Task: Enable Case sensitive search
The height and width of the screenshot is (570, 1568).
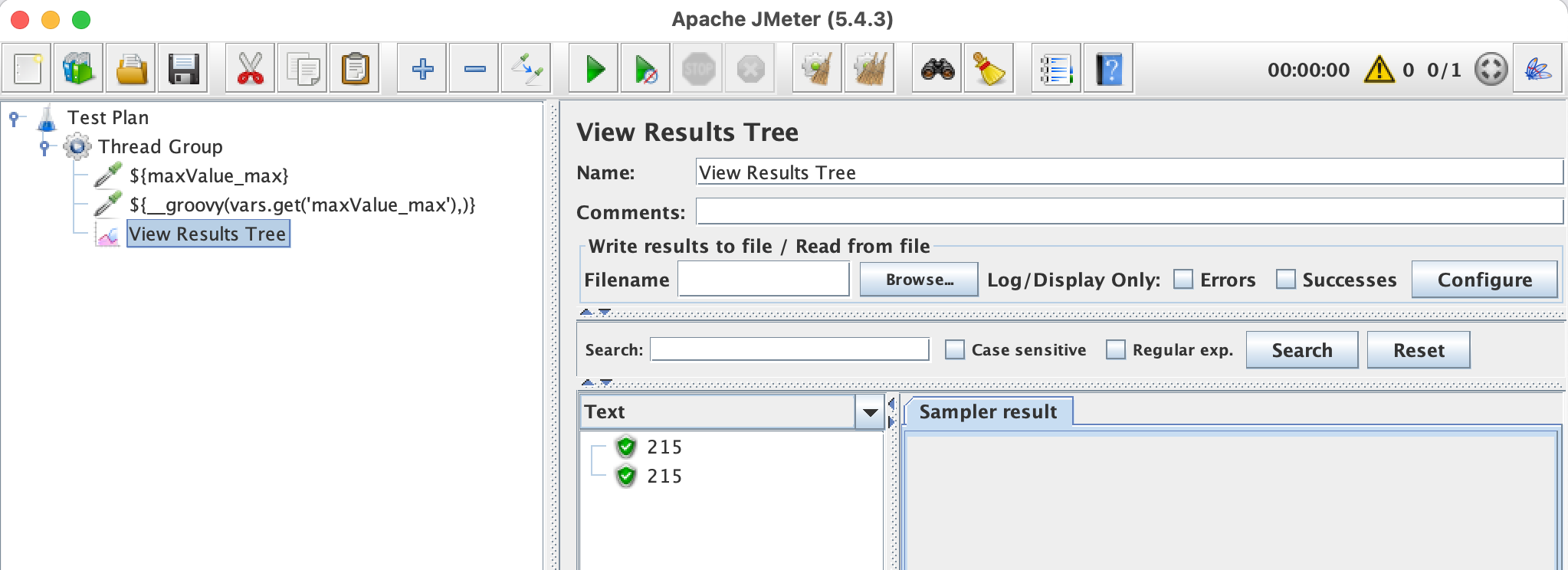Action: click(954, 349)
